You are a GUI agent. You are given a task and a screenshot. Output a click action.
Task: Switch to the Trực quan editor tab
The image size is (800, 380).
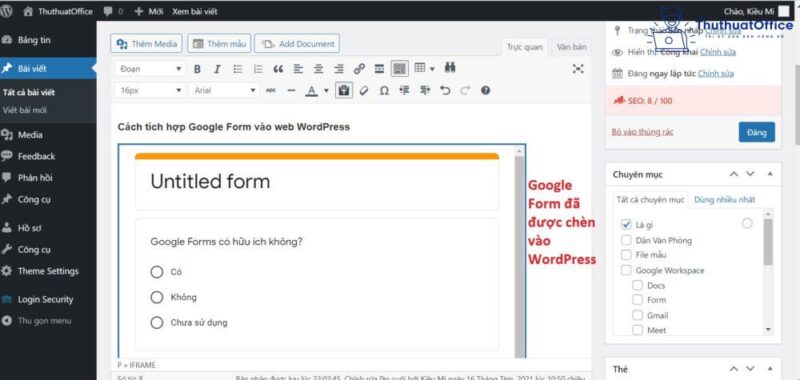(524, 47)
